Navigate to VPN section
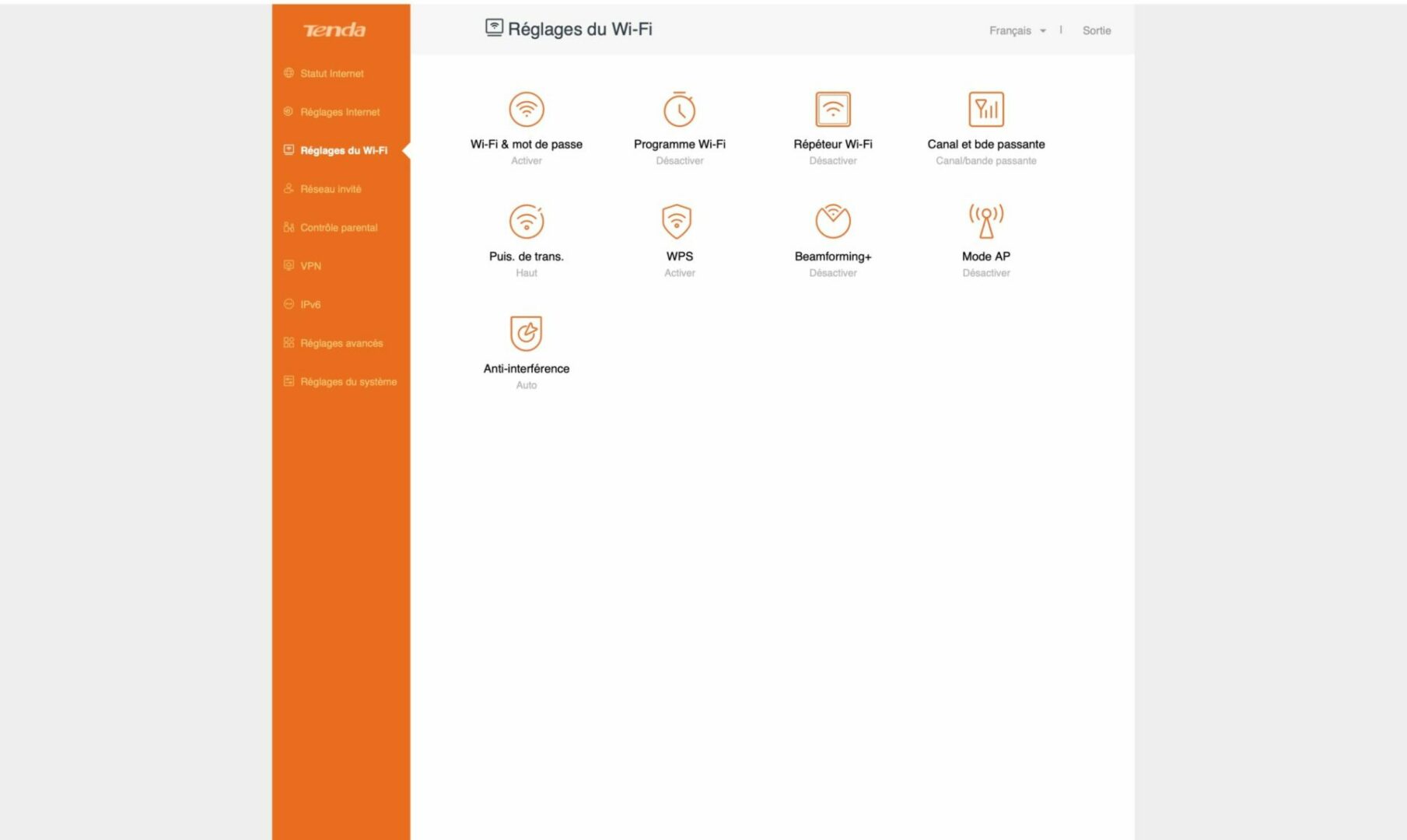 coord(310,266)
